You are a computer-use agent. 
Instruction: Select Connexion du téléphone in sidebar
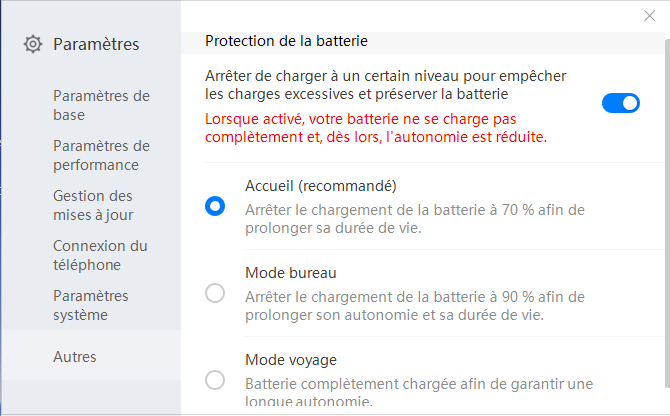[100, 255]
